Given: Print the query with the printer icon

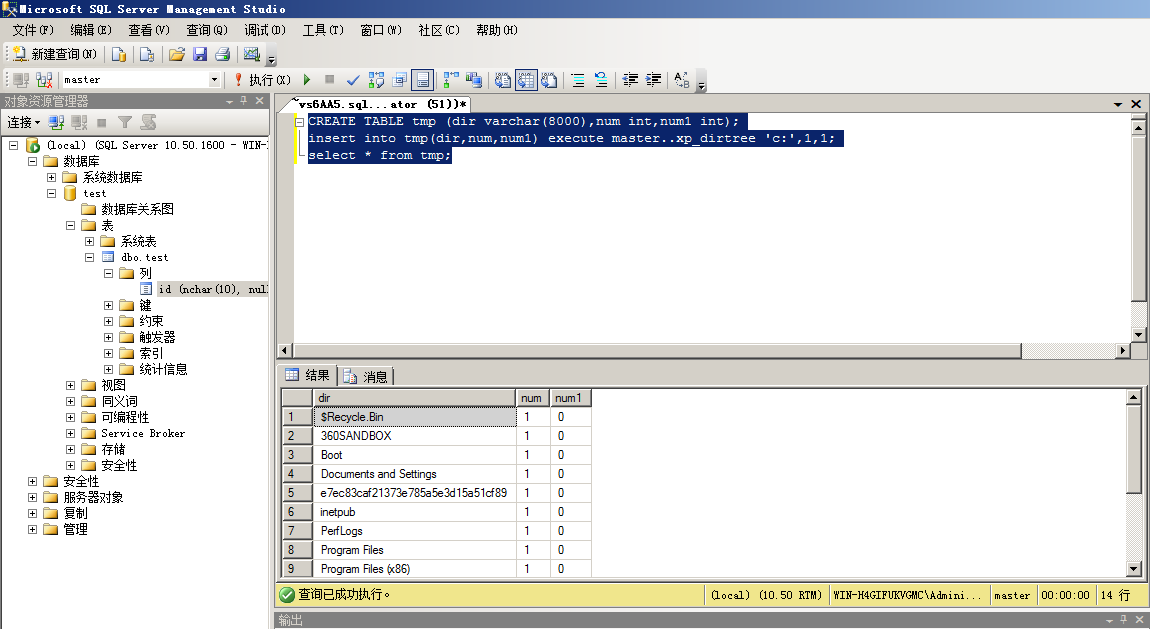Looking at the screenshot, I should [x=223, y=54].
